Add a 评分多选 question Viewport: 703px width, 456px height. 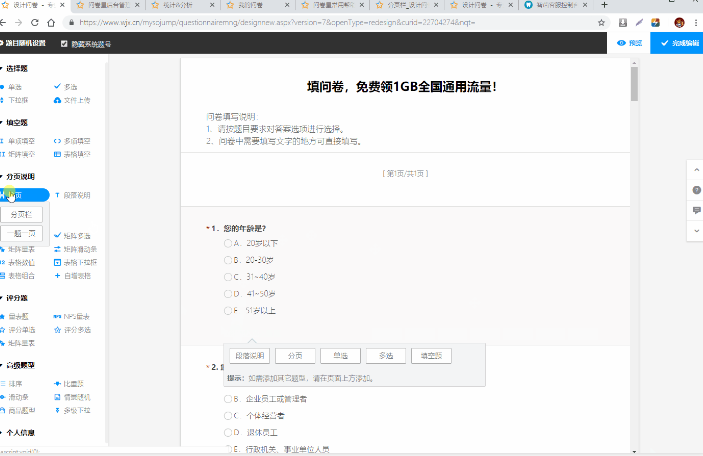pyautogui.click(x=72, y=330)
